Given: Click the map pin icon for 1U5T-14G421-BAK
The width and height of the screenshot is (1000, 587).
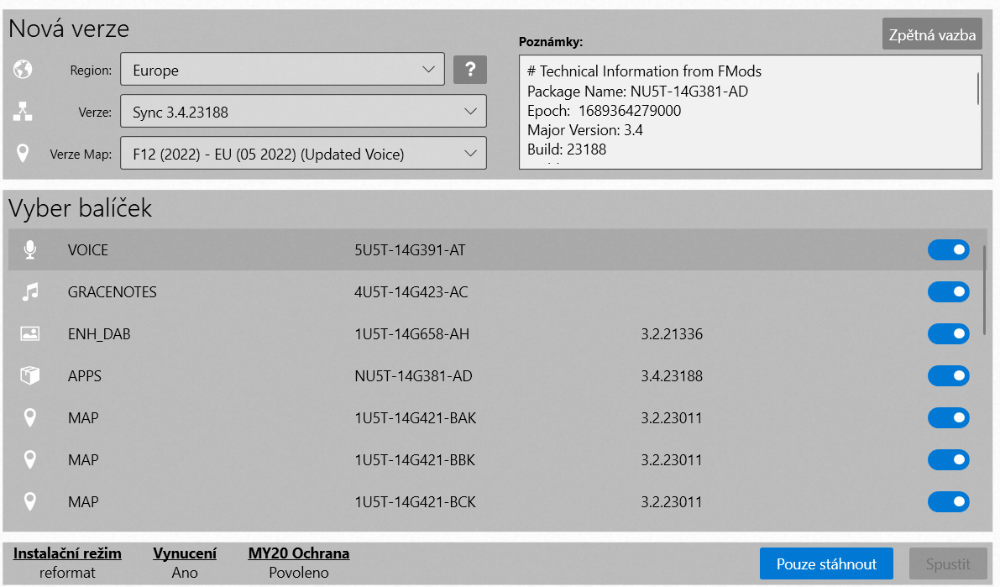Looking at the screenshot, I should [30, 418].
